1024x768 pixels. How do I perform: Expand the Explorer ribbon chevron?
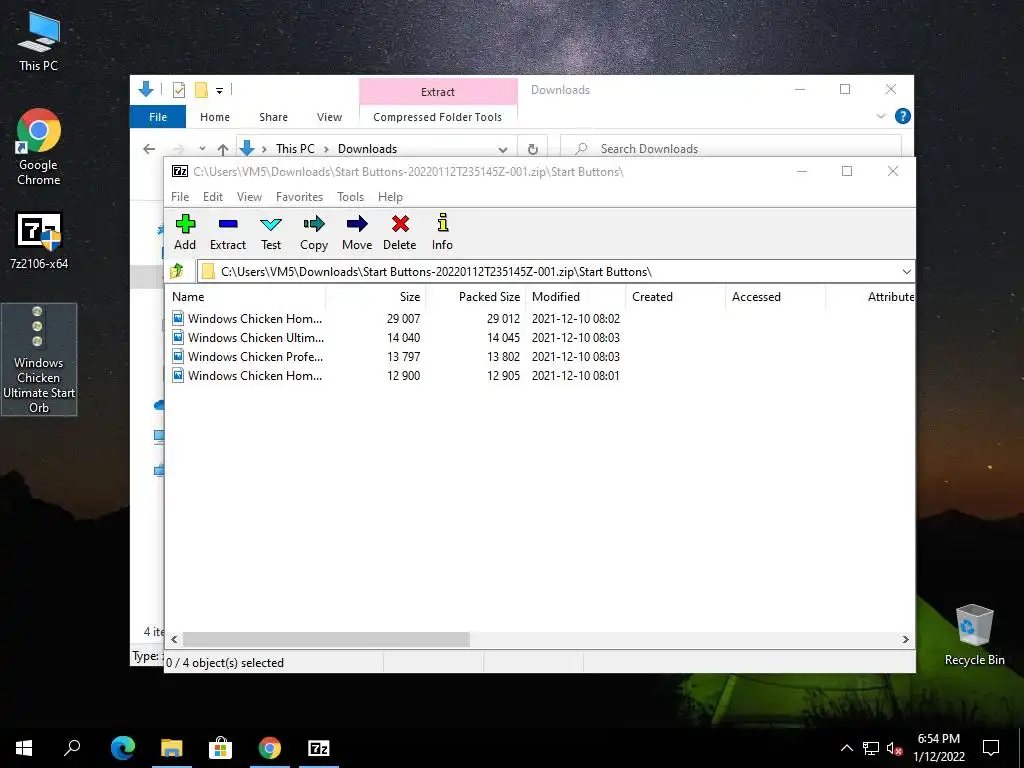click(880, 116)
